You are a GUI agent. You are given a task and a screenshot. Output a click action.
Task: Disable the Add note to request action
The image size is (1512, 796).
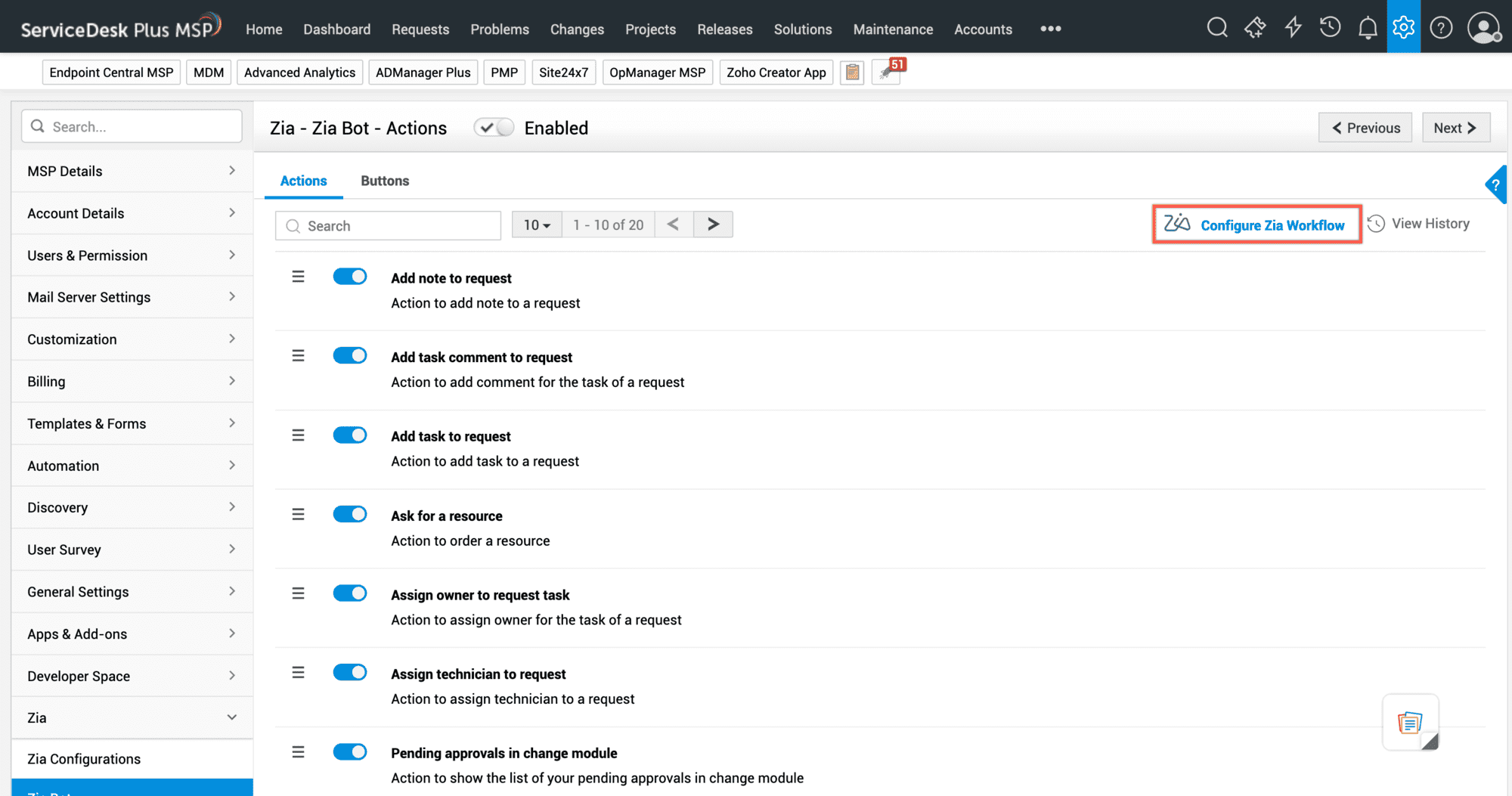[x=350, y=276]
